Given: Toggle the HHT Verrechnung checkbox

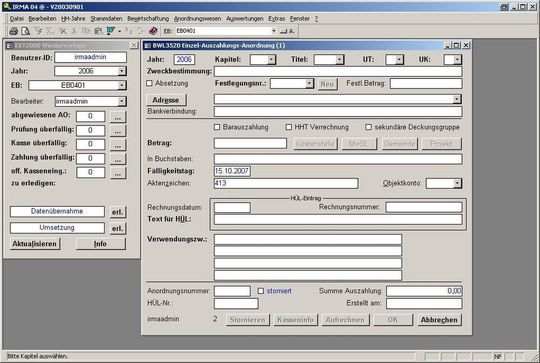Looking at the screenshot, I should tap(289, 127).
